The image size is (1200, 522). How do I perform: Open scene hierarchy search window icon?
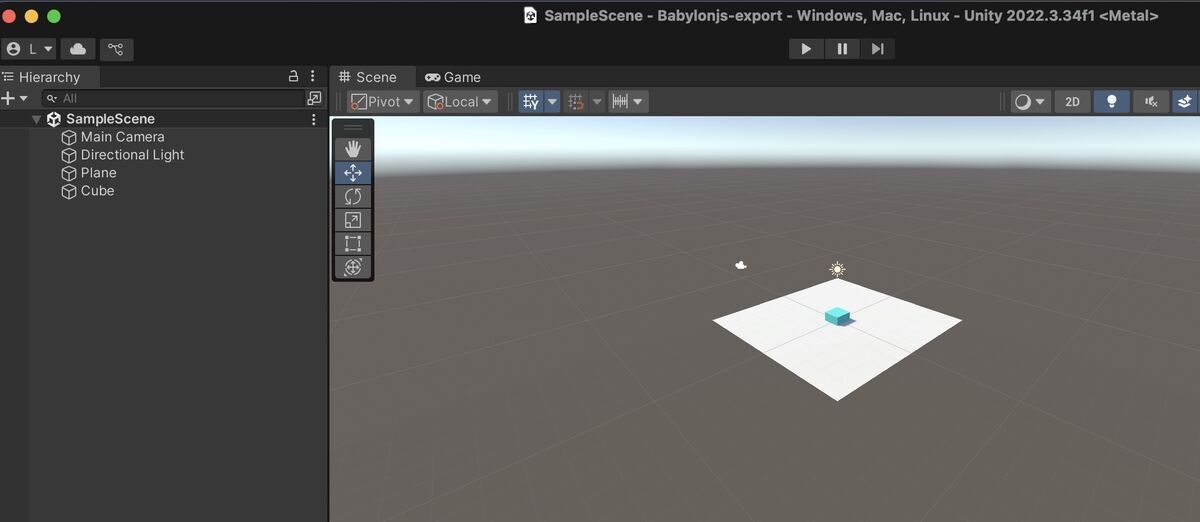(x=315, y=98)
